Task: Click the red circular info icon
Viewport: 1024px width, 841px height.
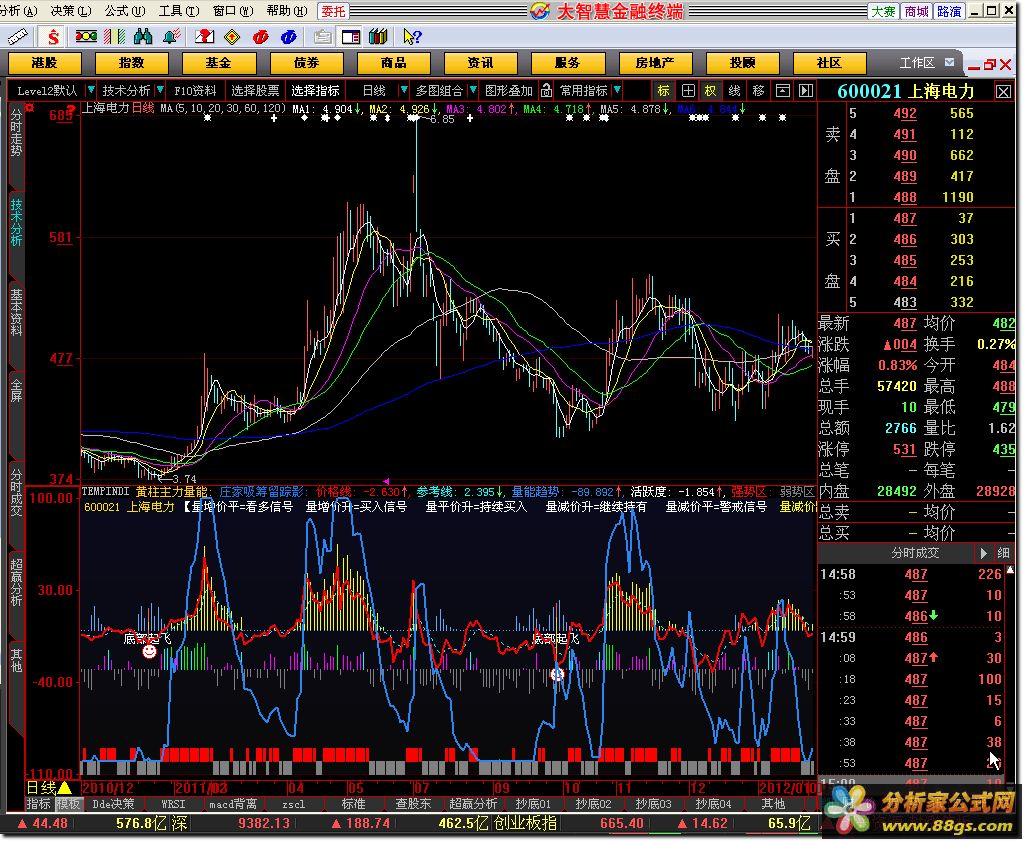Action: 261,37
